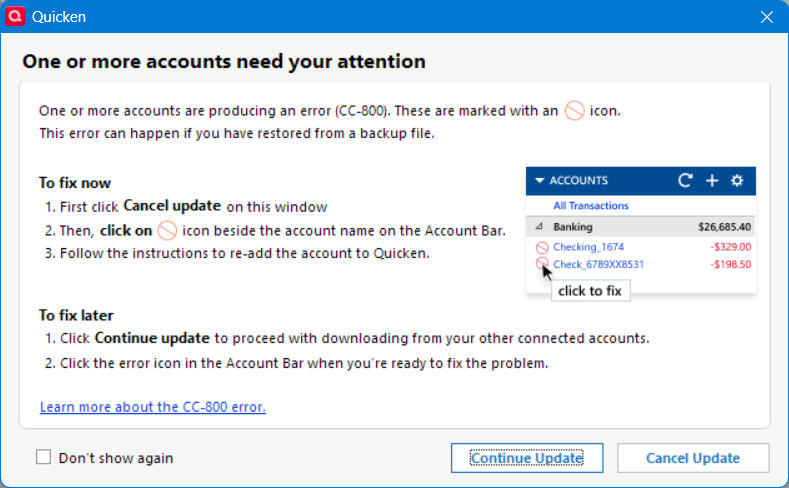The height and width of the screenshot is (488, 789).
Task: Select the Checking_1674 account
Action: coord(589,247)
